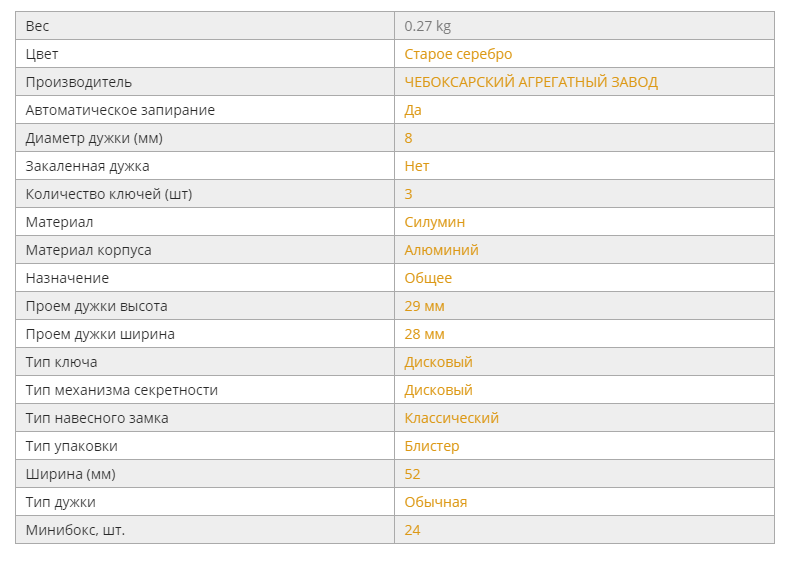
Task: Open the Алюминий body material link
Action: click(x=441, y=250)
